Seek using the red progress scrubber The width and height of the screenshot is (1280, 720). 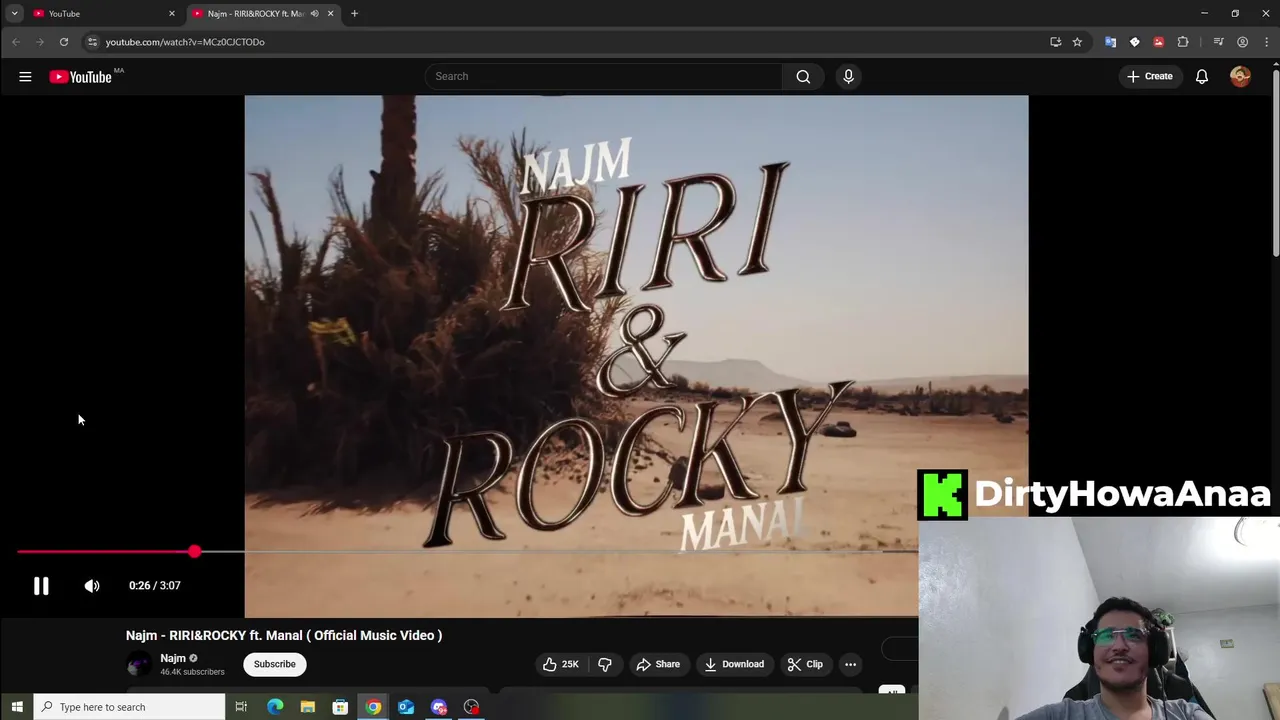click(194, 551)
